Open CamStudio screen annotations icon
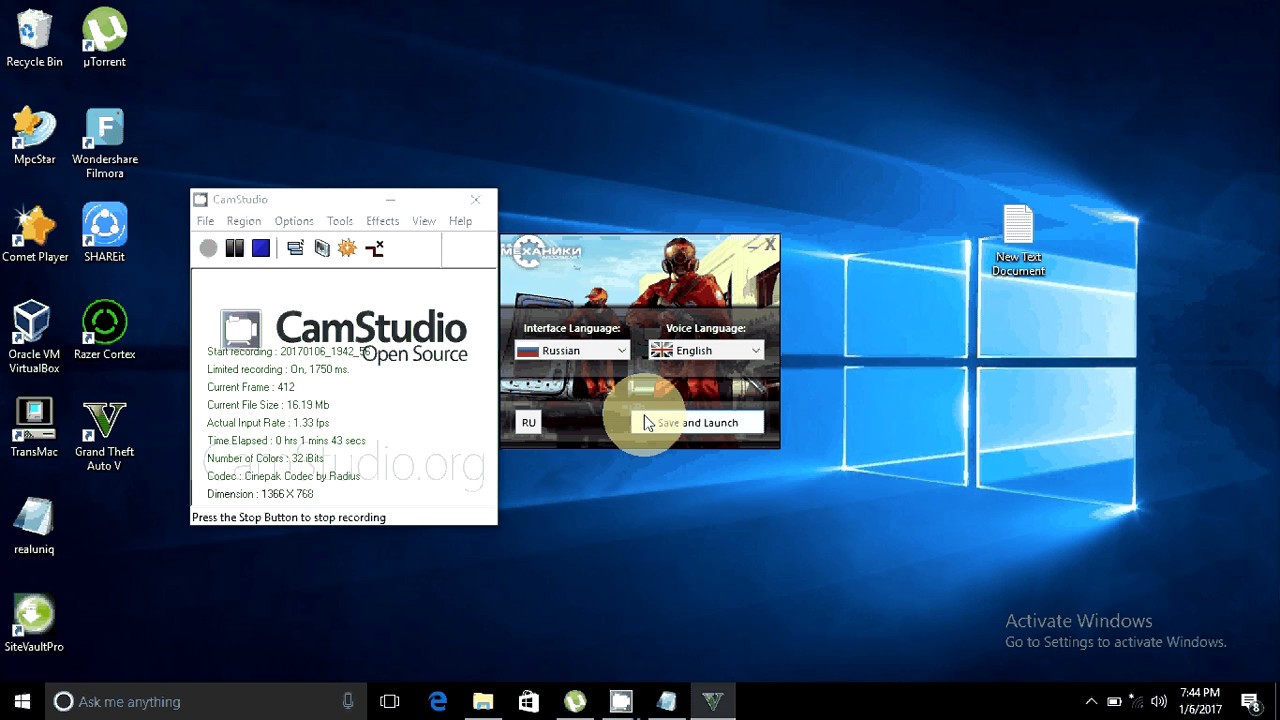This screenshot has width=1280, height=720. [x=322, y=248]
